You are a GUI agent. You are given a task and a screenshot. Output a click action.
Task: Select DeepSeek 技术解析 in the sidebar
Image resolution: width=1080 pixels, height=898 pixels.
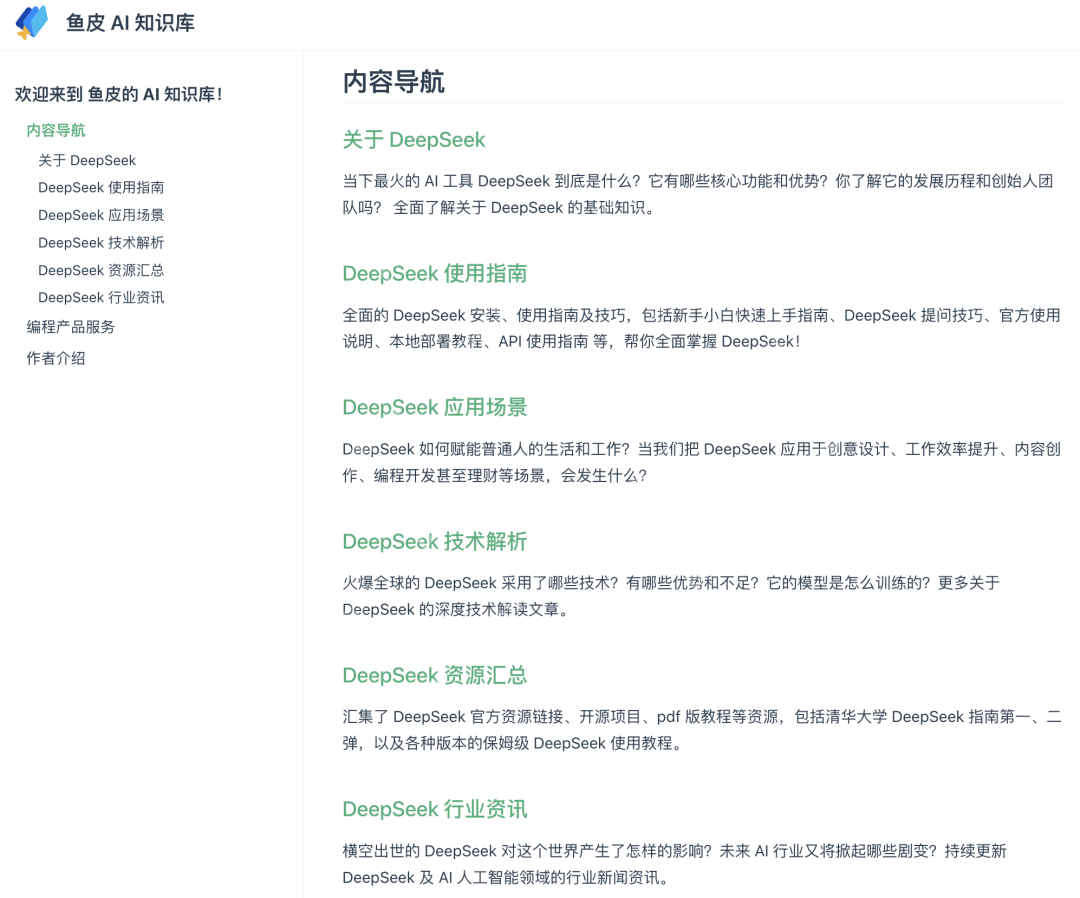101,242
